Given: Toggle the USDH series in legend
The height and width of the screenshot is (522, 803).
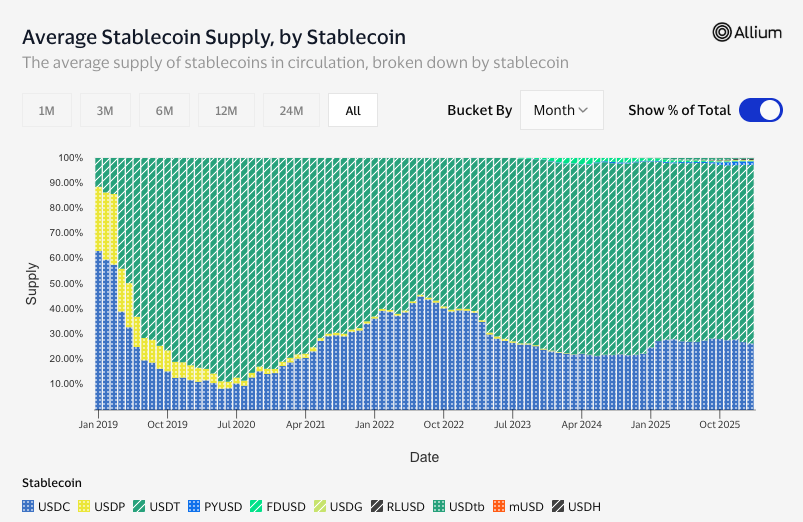Looking at the screenshot, I should [x=573, y=506].
